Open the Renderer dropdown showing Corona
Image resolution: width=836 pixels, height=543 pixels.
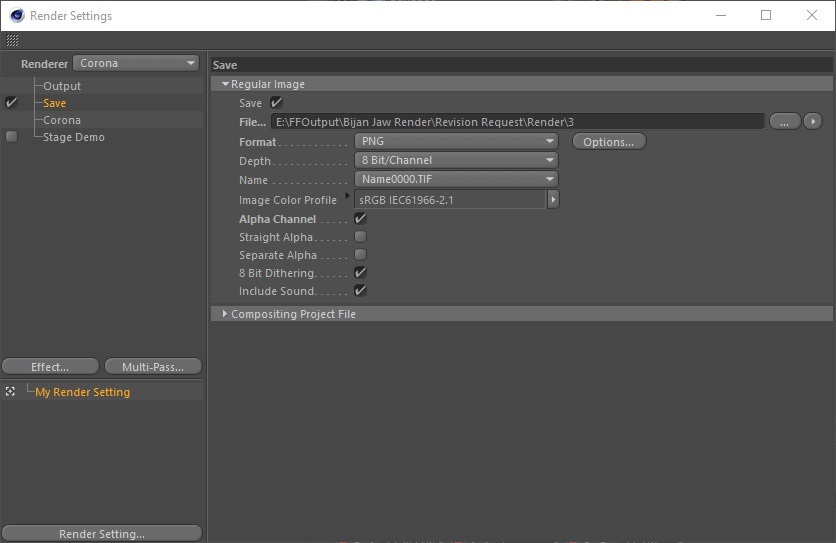(x=136, y=64)
